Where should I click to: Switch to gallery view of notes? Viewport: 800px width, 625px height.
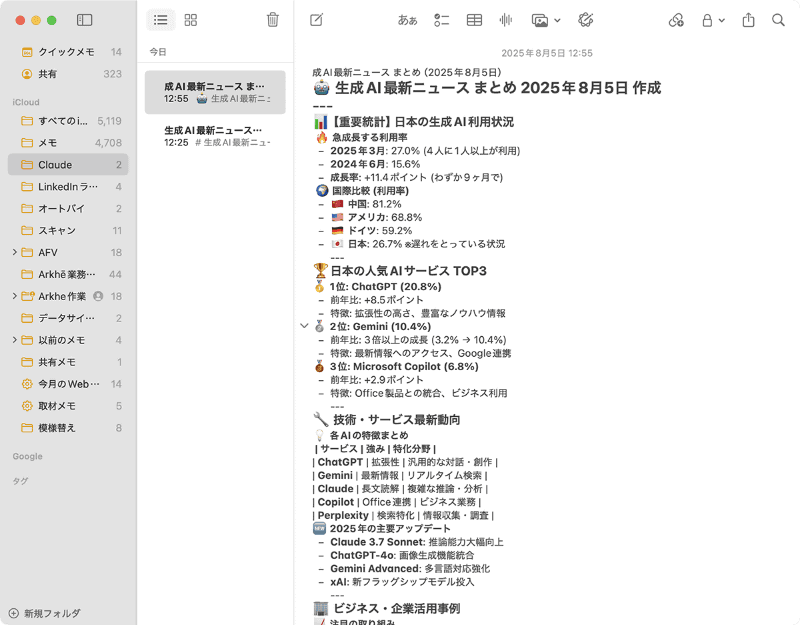(x=191, y=20)
